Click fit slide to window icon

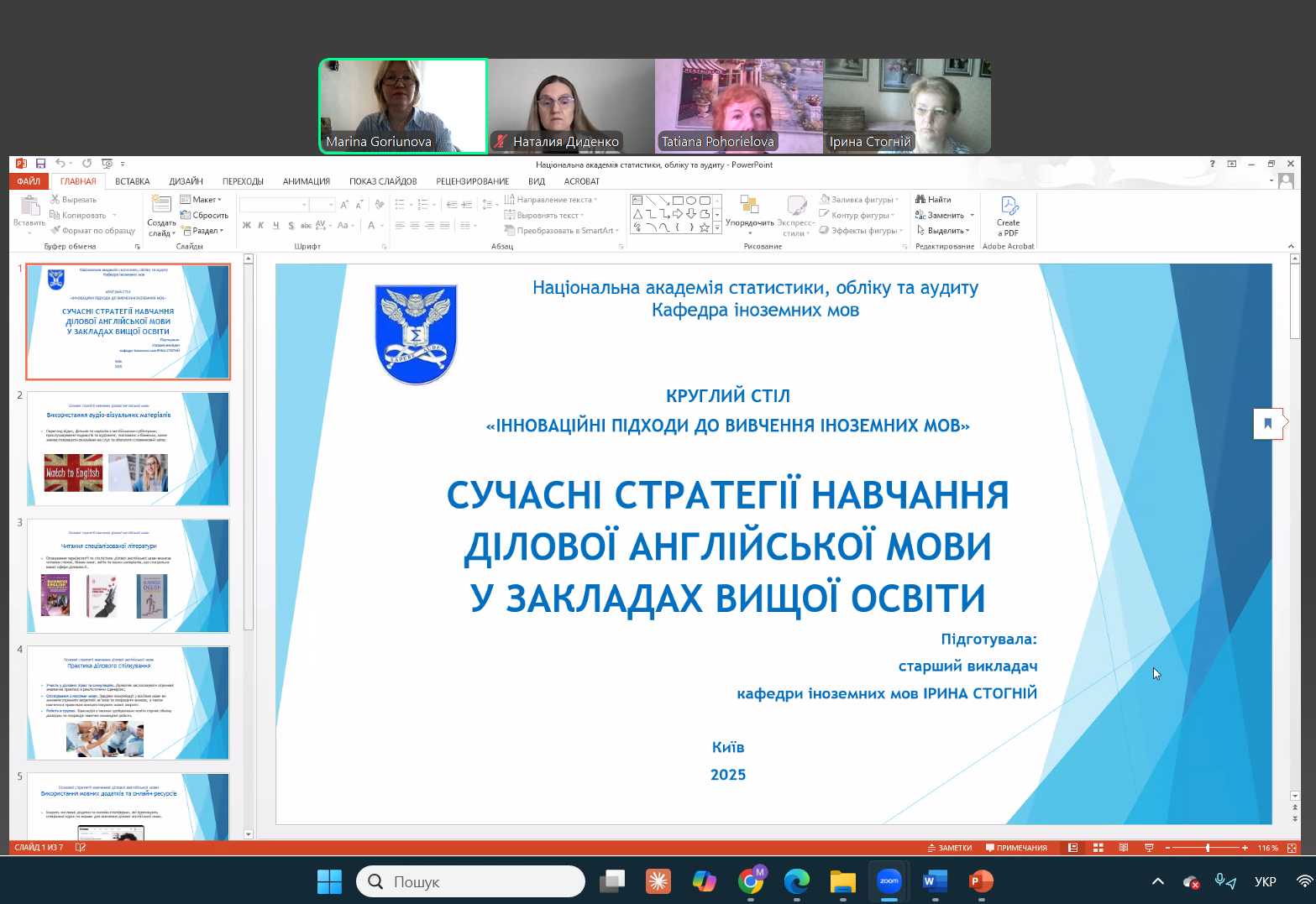pyautogui.click(x=1292, y=848)
